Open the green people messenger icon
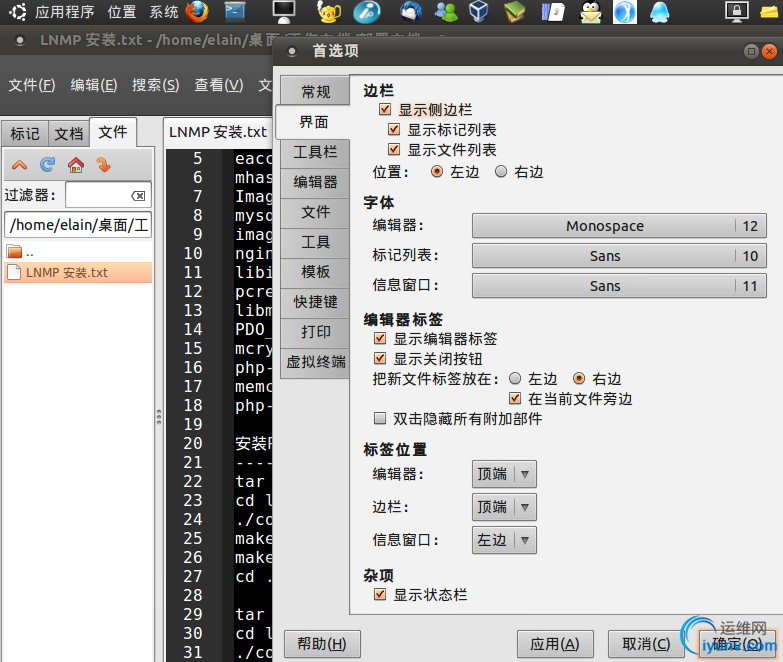 pyautogui.click(x=446, y=11)
